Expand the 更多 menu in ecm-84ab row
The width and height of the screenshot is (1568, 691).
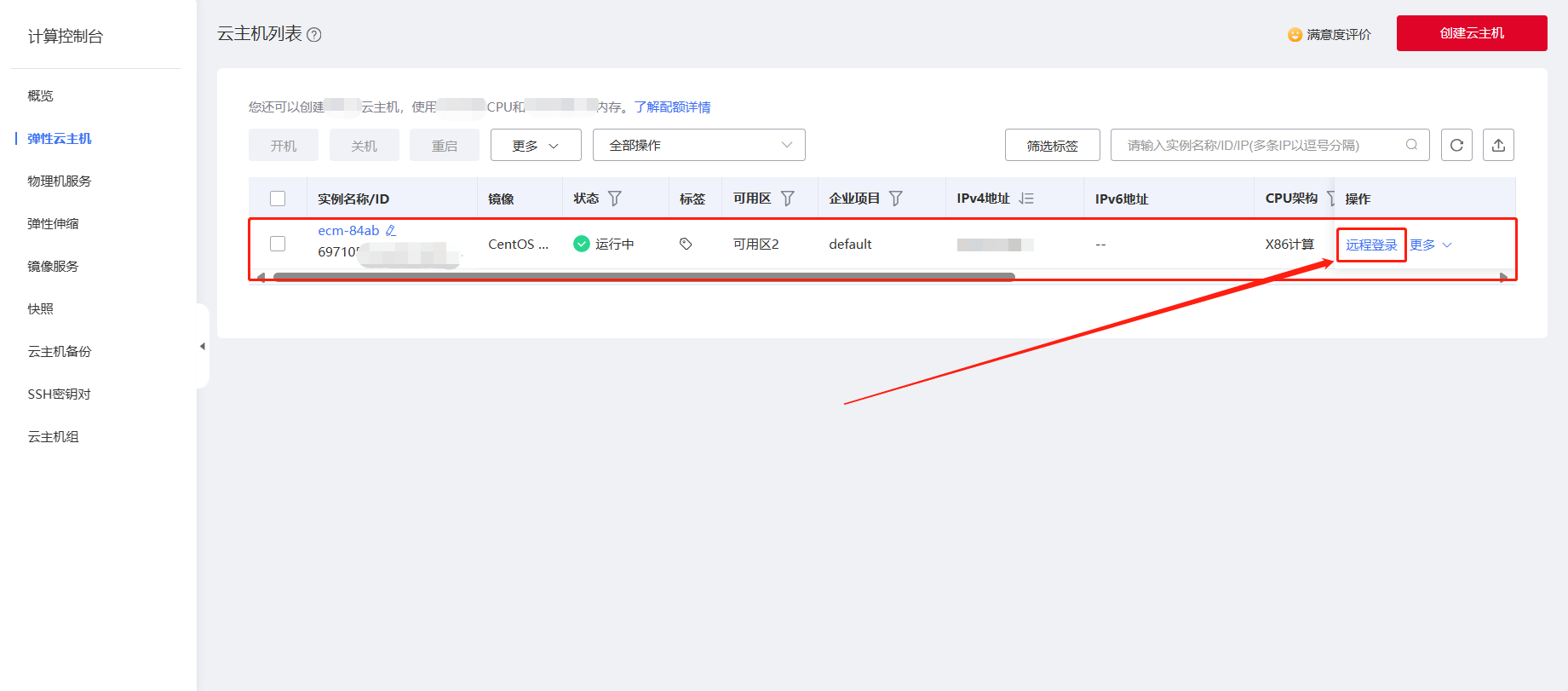[x=1431, y=245]
